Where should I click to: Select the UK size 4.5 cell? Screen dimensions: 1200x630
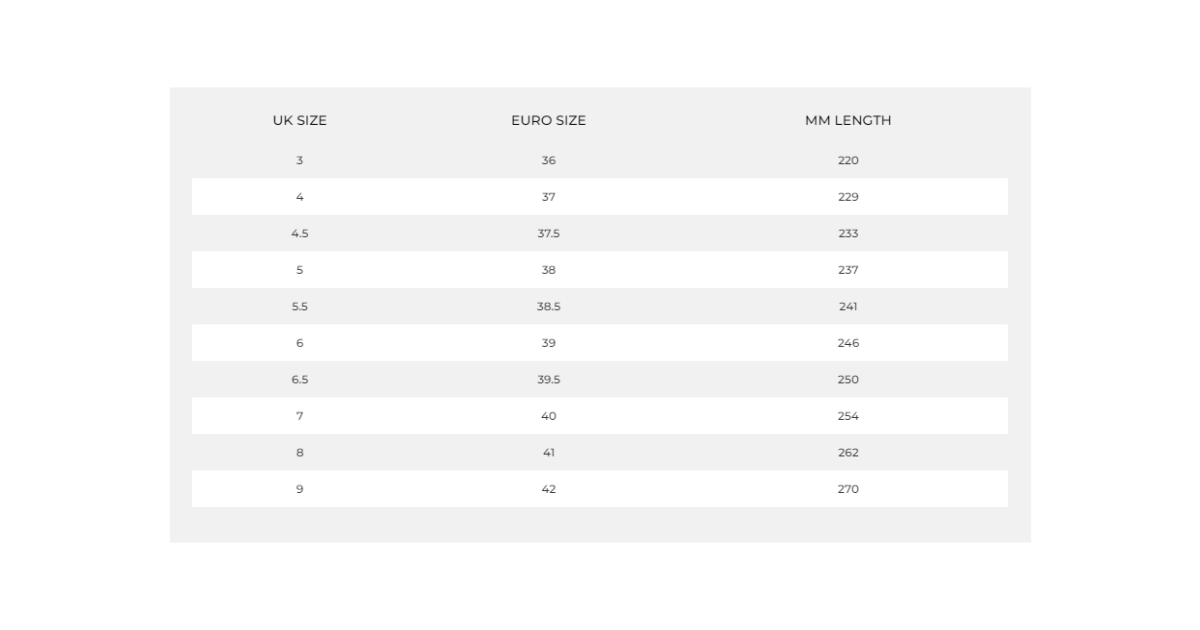pos(299,233)
